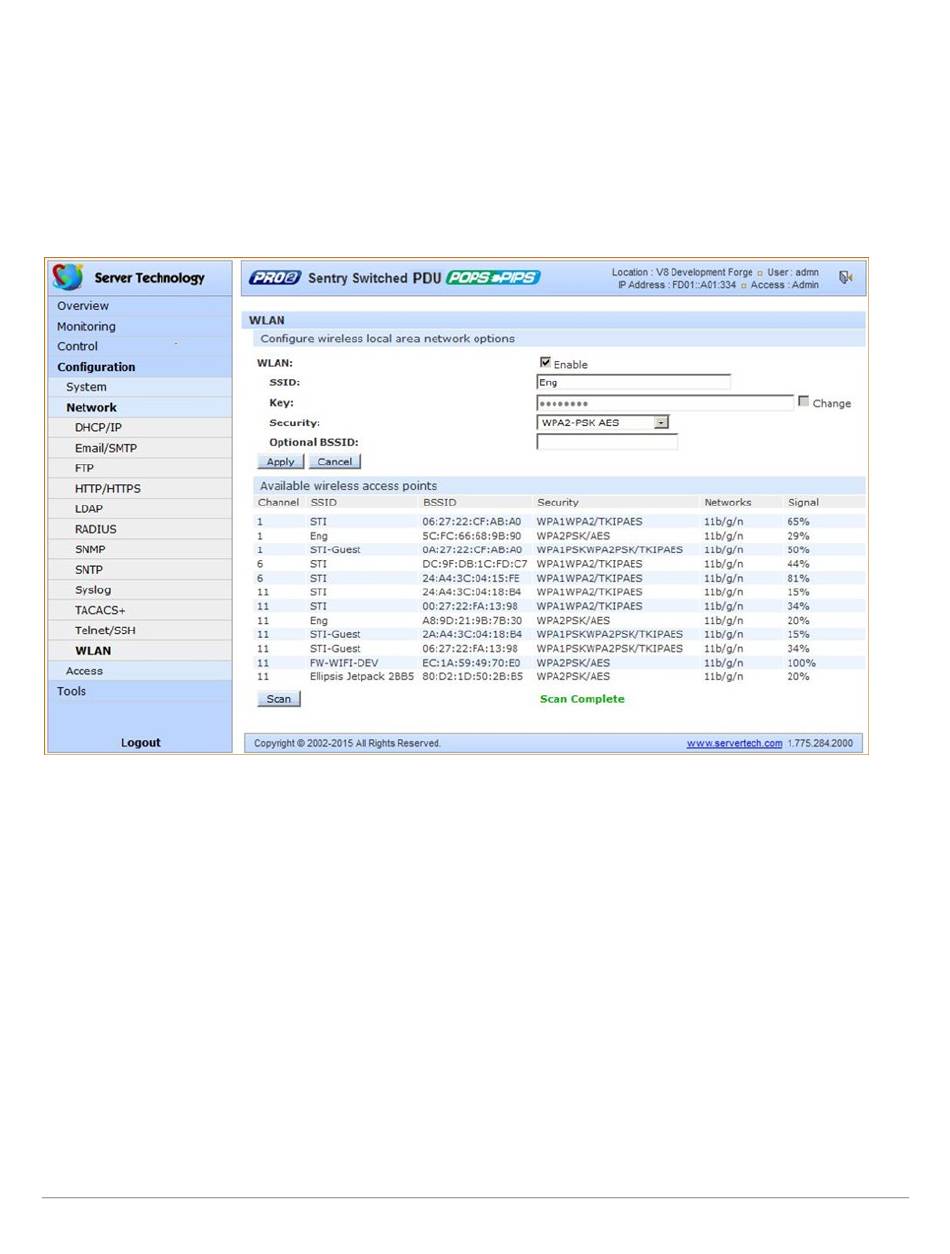Image resolution: width=950 pixels, height=1254 pixels.
Task: Click the Networks column header
Action: point(727,502)
